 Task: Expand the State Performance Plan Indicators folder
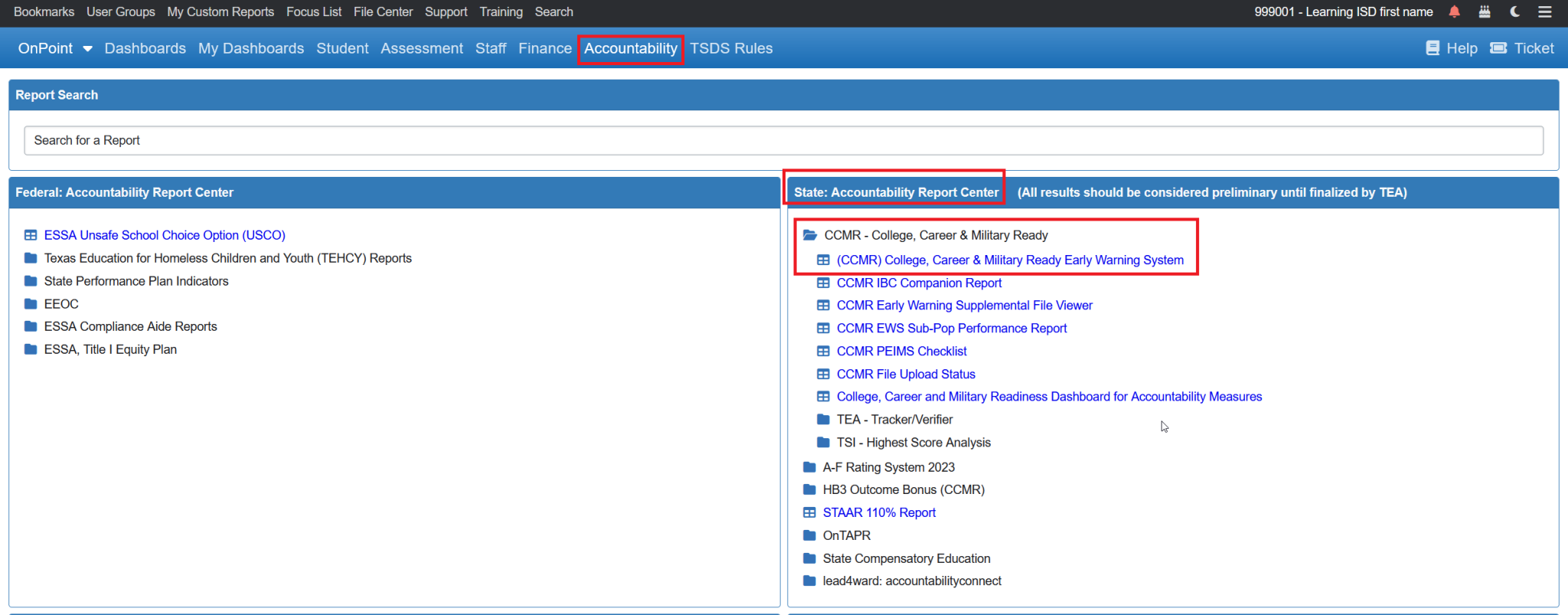pyautogui.click(x=31, y=281)
